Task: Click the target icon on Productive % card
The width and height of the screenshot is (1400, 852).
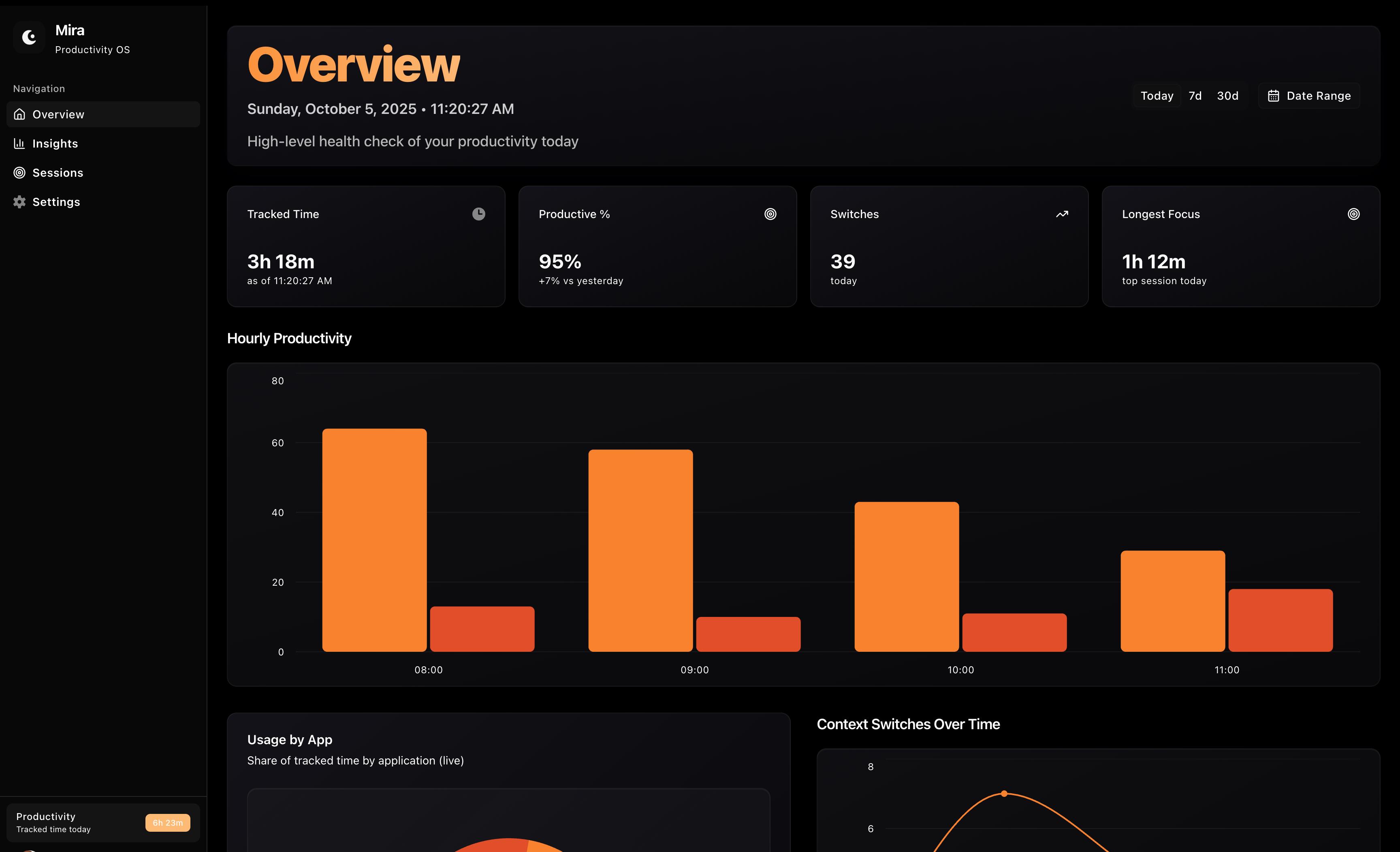Action: [x=770, y=214]
